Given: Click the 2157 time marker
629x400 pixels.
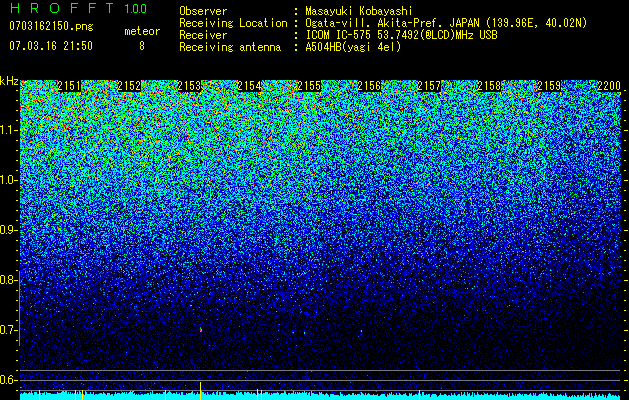Looking at the screenshot, I should (x=429, y=86).
